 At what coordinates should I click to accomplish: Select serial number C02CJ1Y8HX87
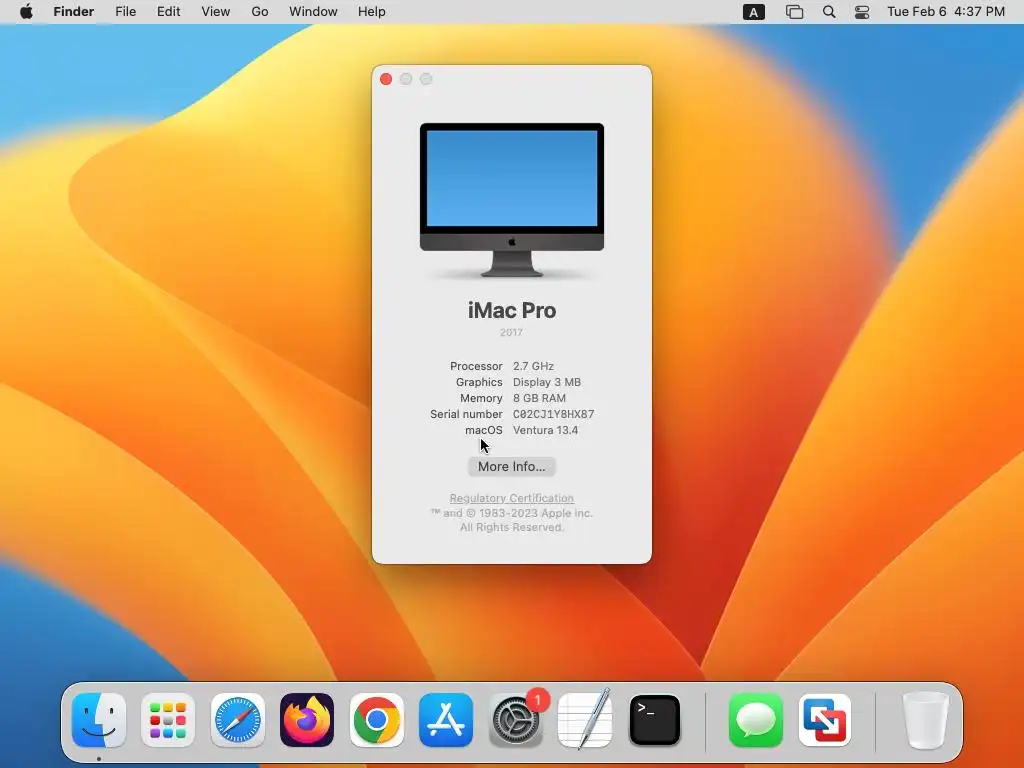[x=553, y=414]
